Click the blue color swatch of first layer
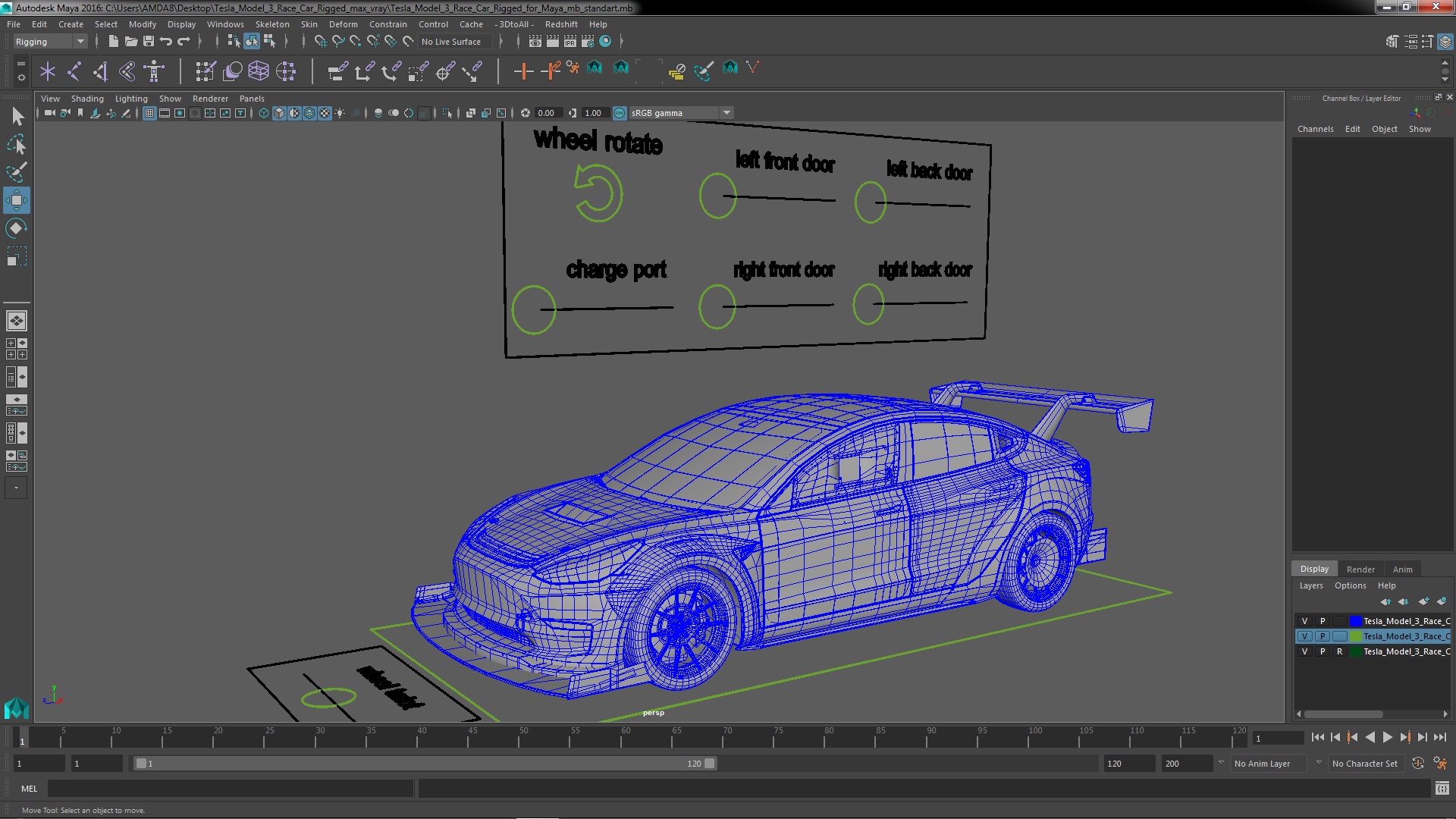The height and width of the screenshot is (819, 1456). pyautogui.click(x=1355, y=621)
